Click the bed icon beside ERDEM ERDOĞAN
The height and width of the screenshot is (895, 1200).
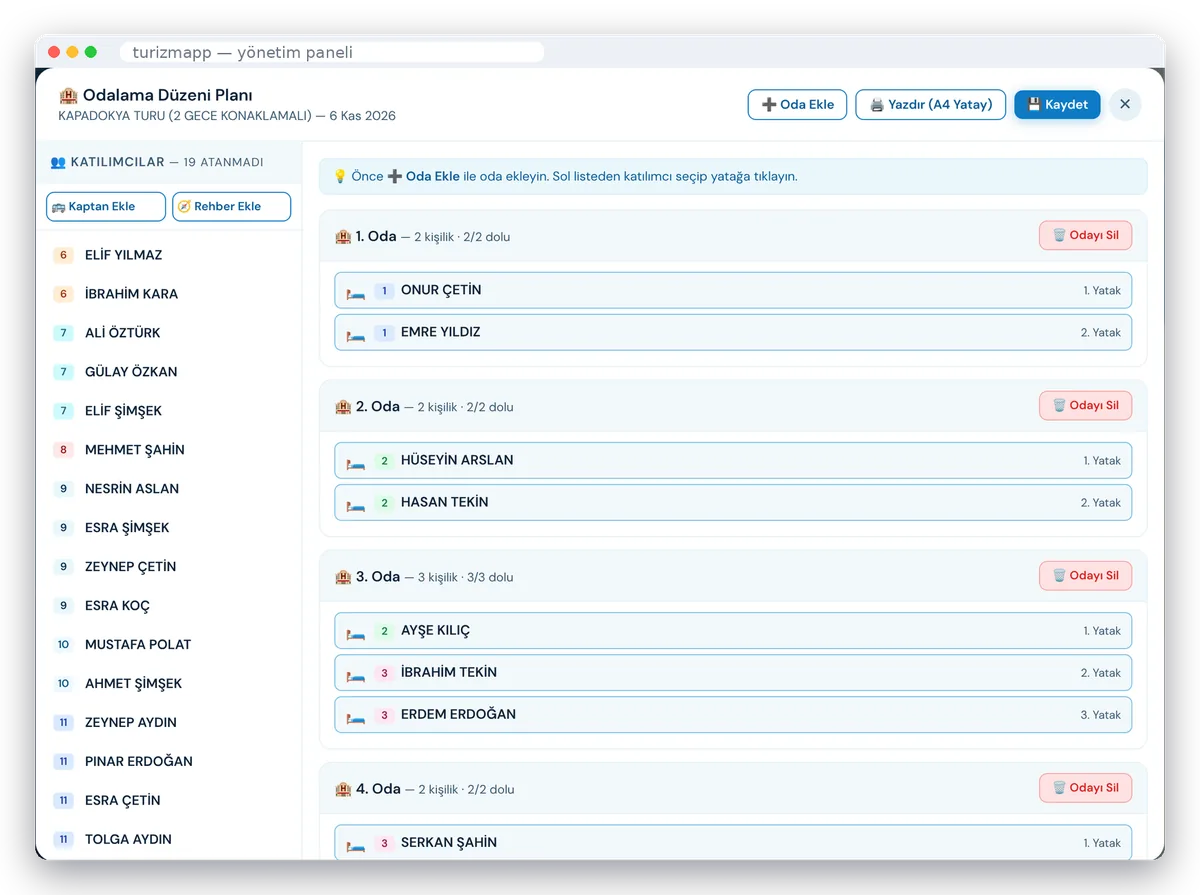(x=356, y=716)
